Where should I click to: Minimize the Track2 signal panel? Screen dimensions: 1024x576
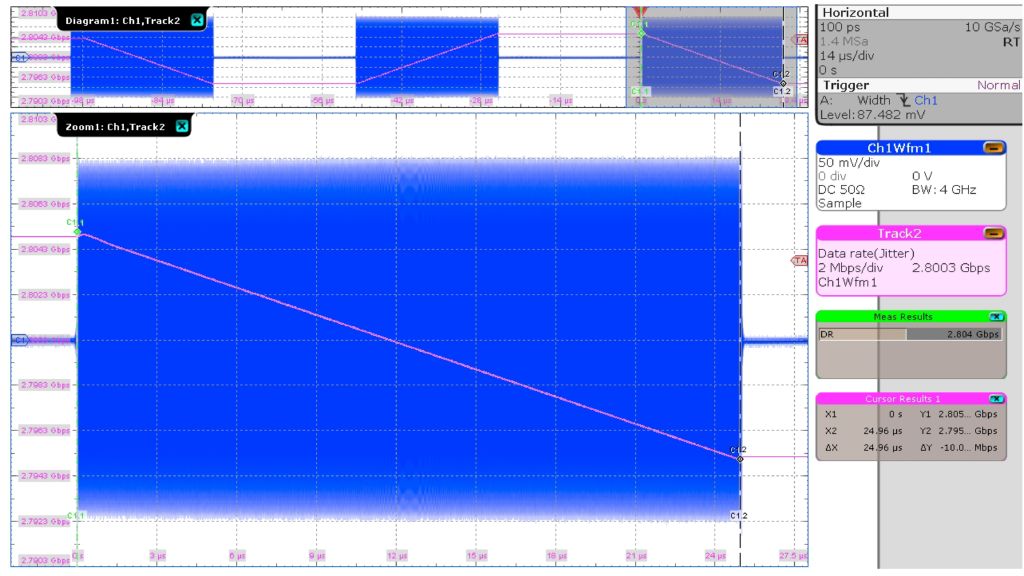pos(993,234)
